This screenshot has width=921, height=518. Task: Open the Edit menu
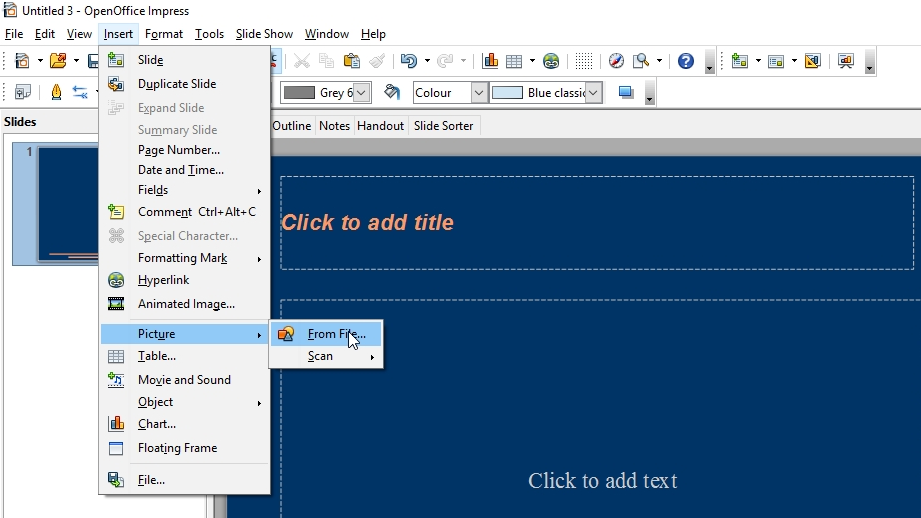click(x=45, y=34)
